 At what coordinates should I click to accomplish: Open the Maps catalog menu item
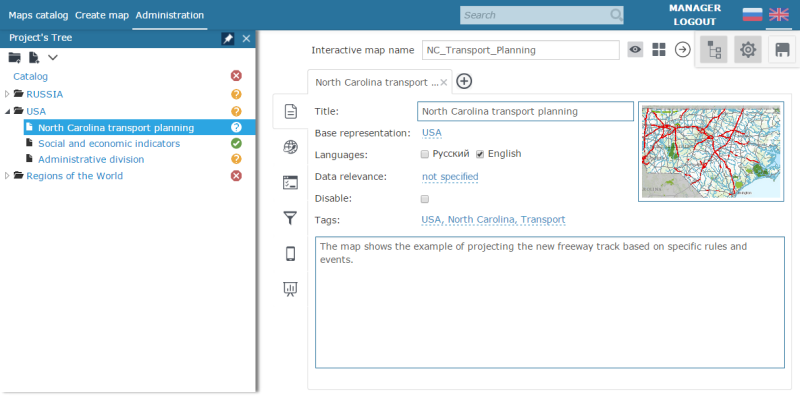(38, 15)
